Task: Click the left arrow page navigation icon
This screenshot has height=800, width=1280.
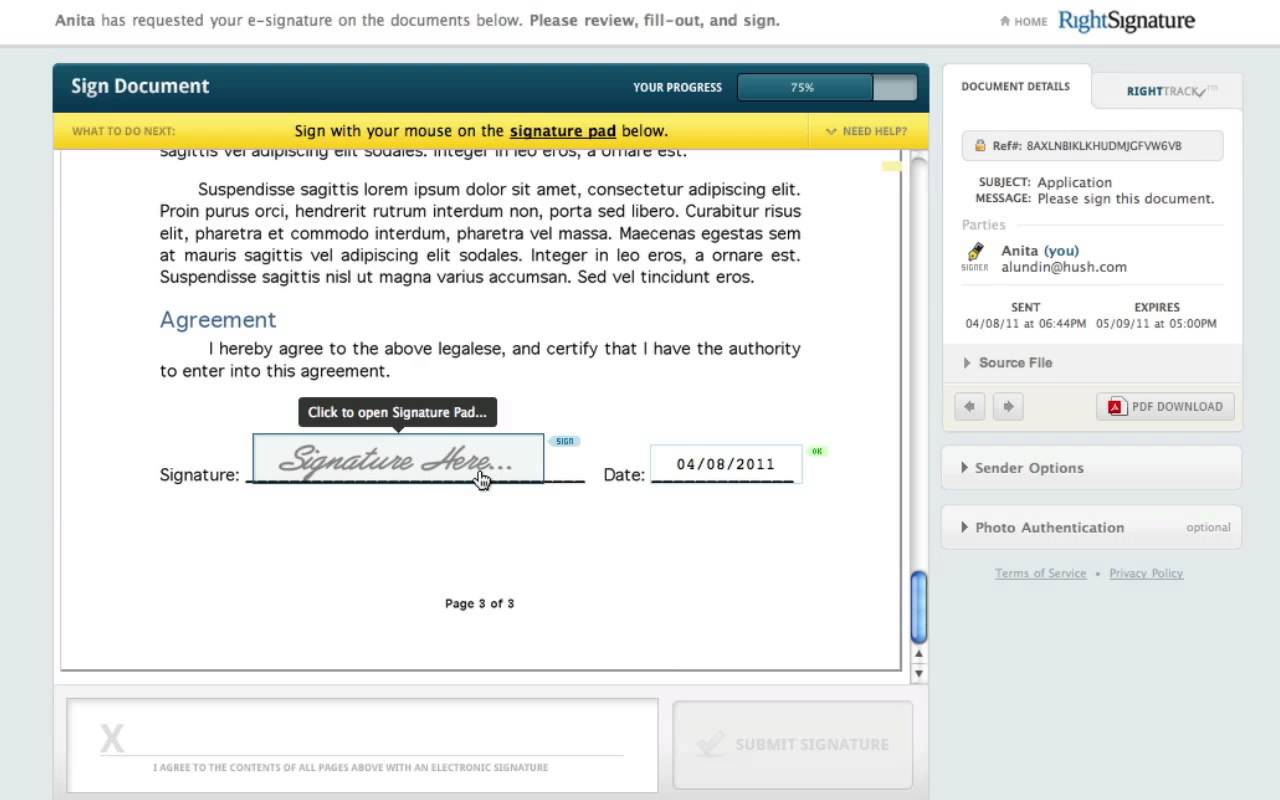Action: [968, 406]
